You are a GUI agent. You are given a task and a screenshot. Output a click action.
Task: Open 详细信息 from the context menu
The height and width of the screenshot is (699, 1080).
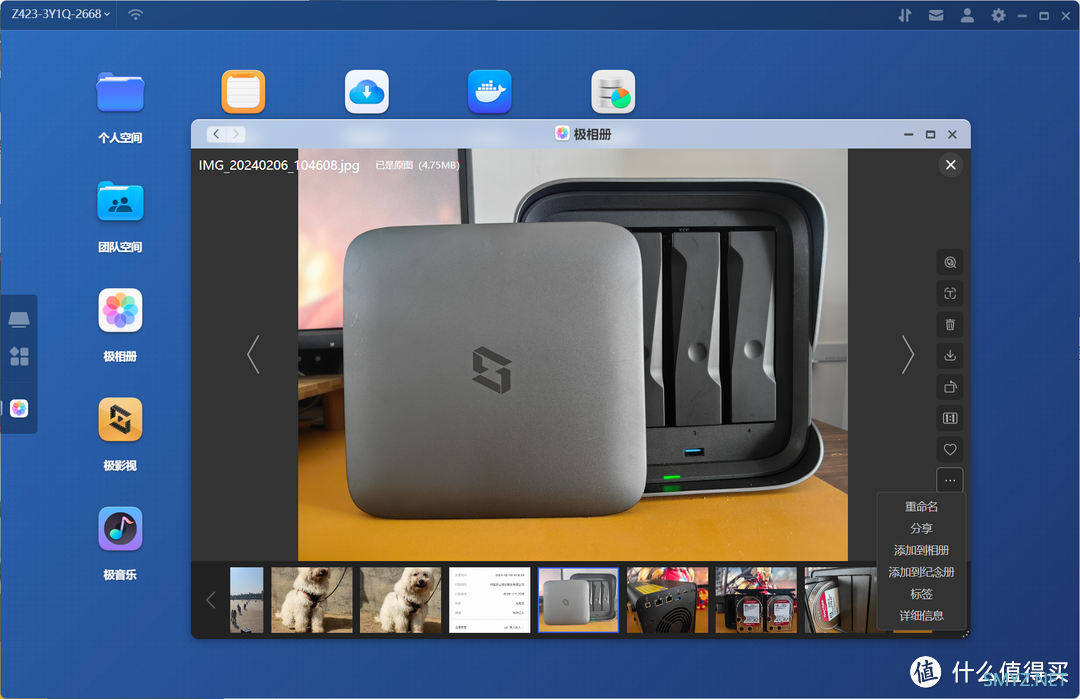click(x=922, y=616)
